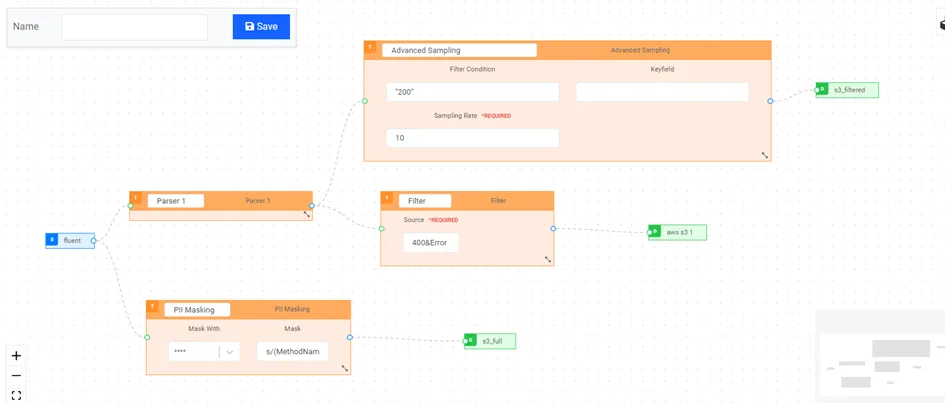The height and width of the screenshot is (403, 945).
Task: Edit the PII Masking name field
Action: [x=197, y=310]
